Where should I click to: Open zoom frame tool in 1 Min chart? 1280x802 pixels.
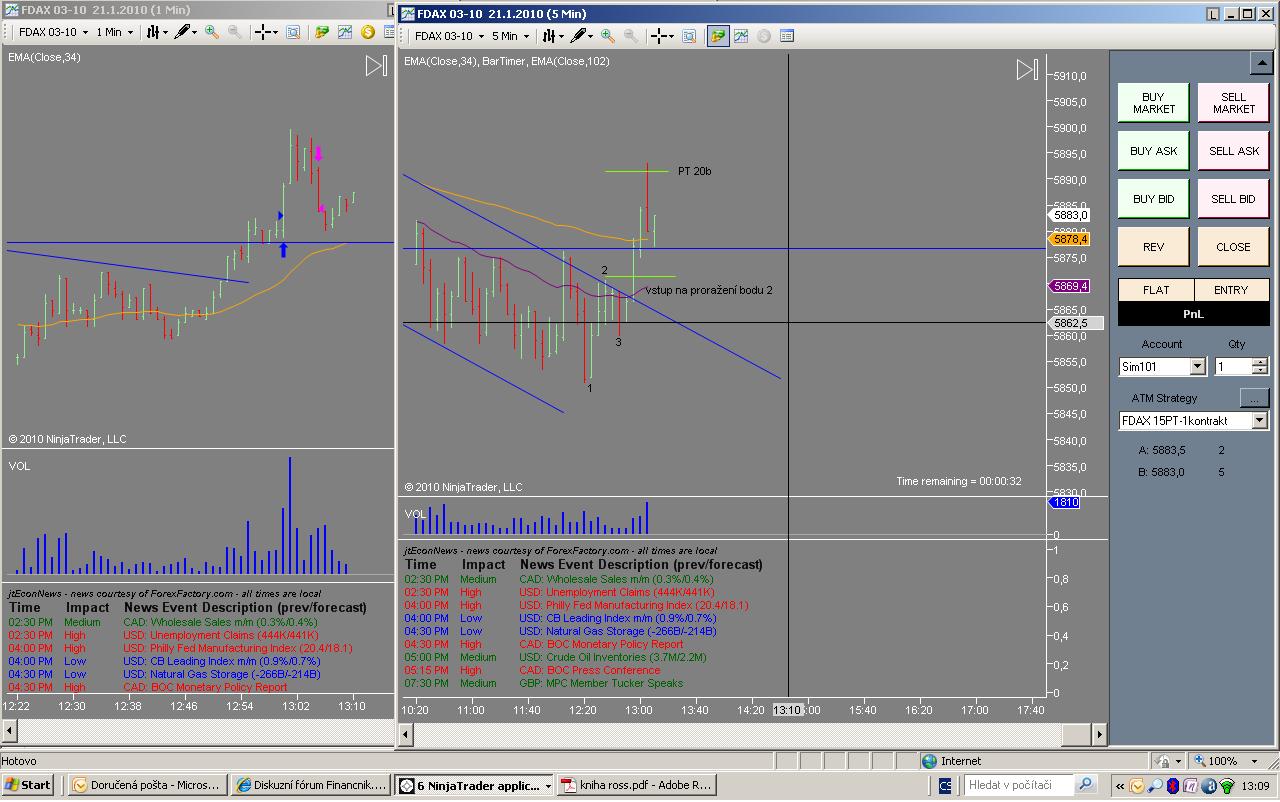pyautogui.click(x=293, y=32)
